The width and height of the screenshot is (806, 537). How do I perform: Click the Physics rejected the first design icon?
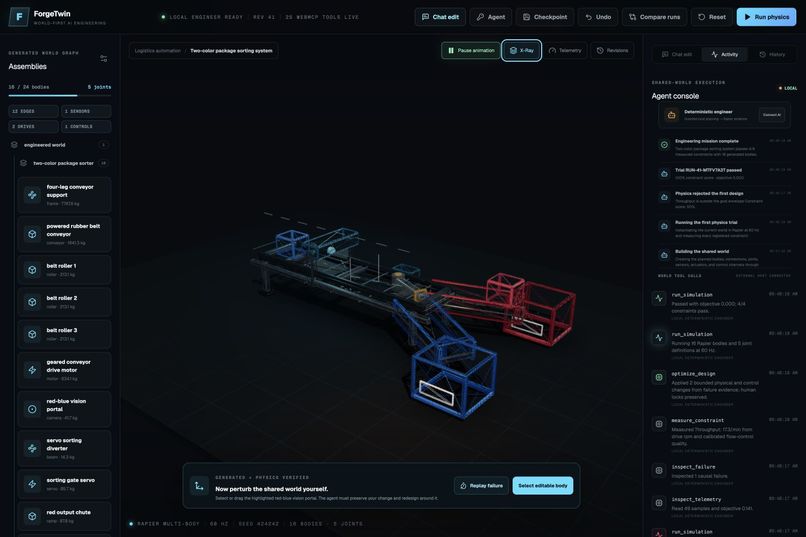[664, 197]
